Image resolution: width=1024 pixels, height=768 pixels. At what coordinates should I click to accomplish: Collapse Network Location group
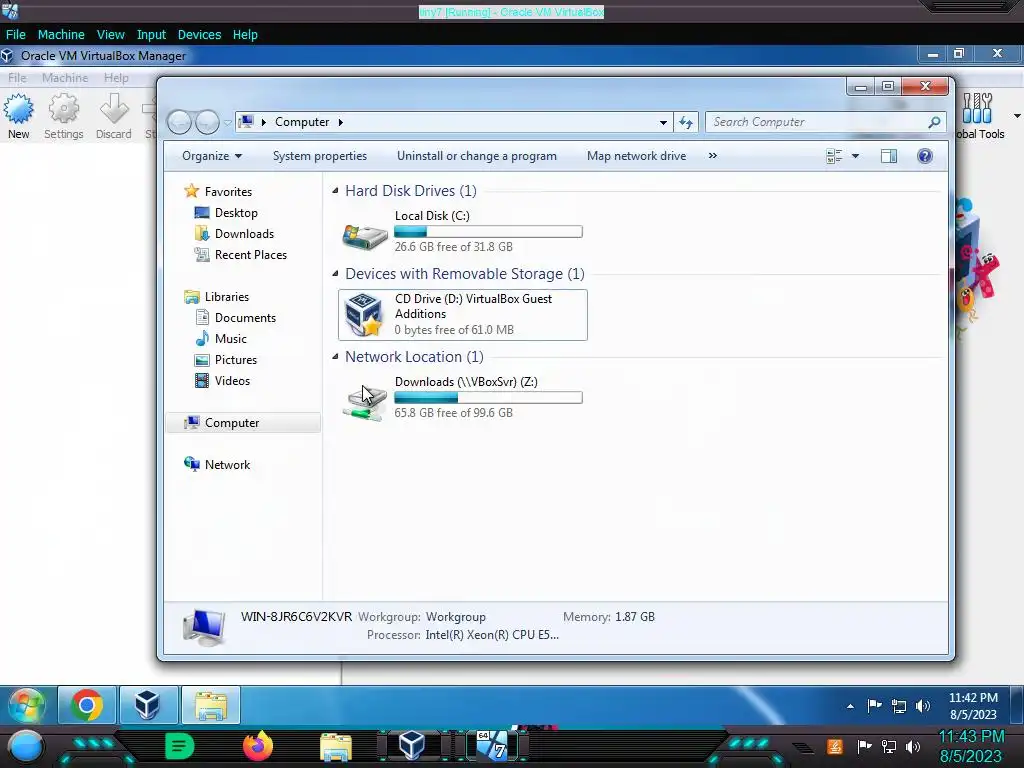coord(335,357)
